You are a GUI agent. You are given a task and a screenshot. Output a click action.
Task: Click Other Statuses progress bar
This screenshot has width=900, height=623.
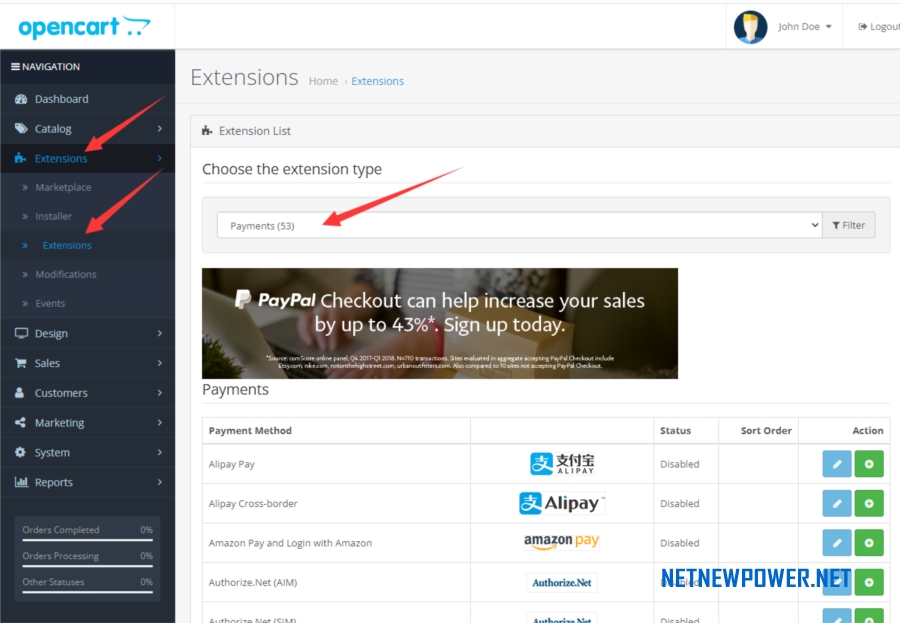[x=87, y=592]
